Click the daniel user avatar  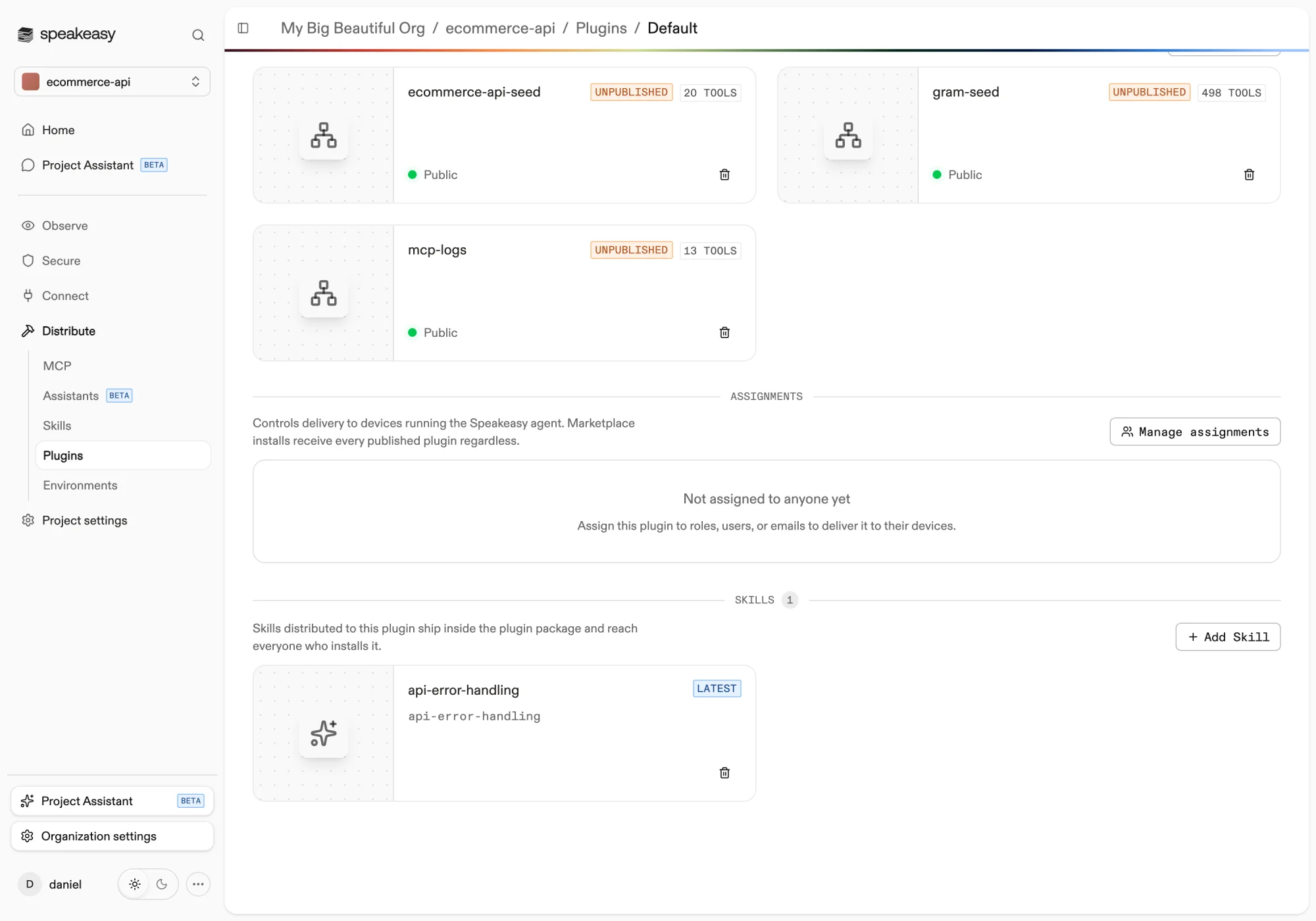pos(30,884)
